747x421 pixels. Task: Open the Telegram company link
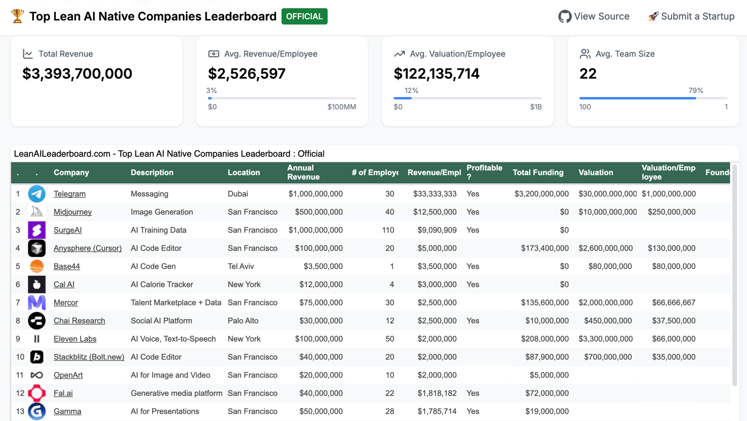click(70, 194)
